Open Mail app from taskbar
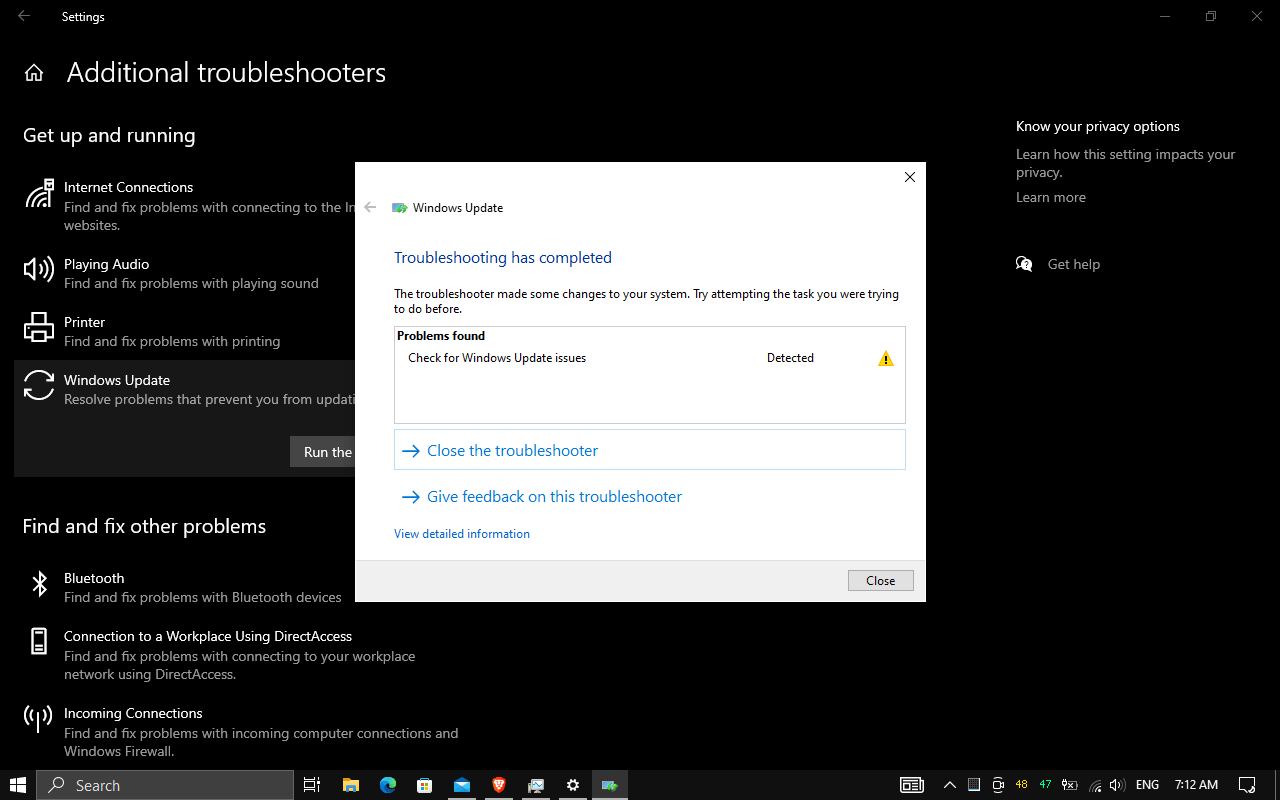The height and width of the screenshot is (800, 1280). click(462, 785)
